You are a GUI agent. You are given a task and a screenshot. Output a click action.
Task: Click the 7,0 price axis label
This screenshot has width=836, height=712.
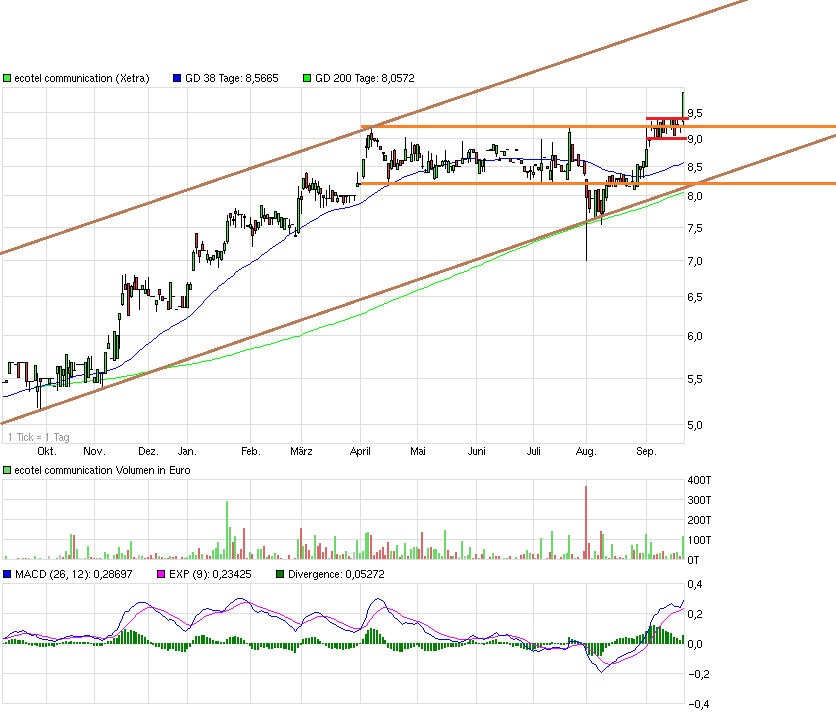tap(695, 261)
